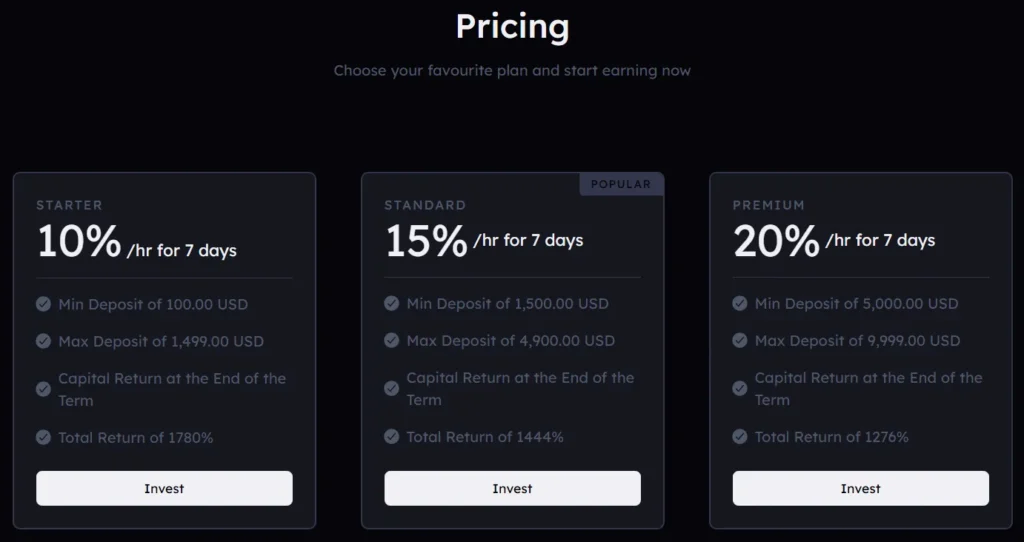Select the STARTER plan label
The height and width of the screenshot is (542, 1024).
tap(69, 205)
